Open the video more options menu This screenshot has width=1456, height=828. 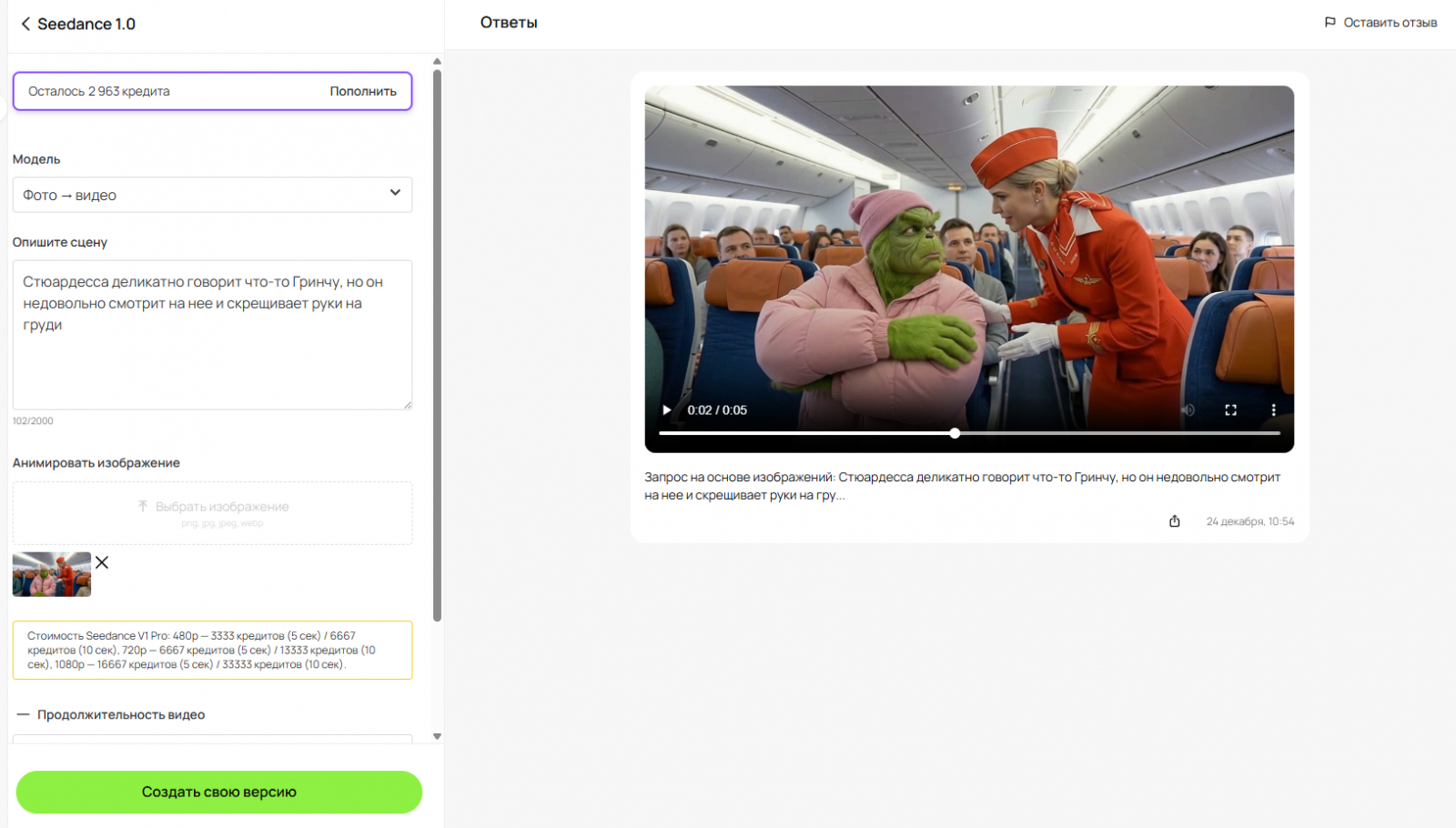[x=1273, y=410]
